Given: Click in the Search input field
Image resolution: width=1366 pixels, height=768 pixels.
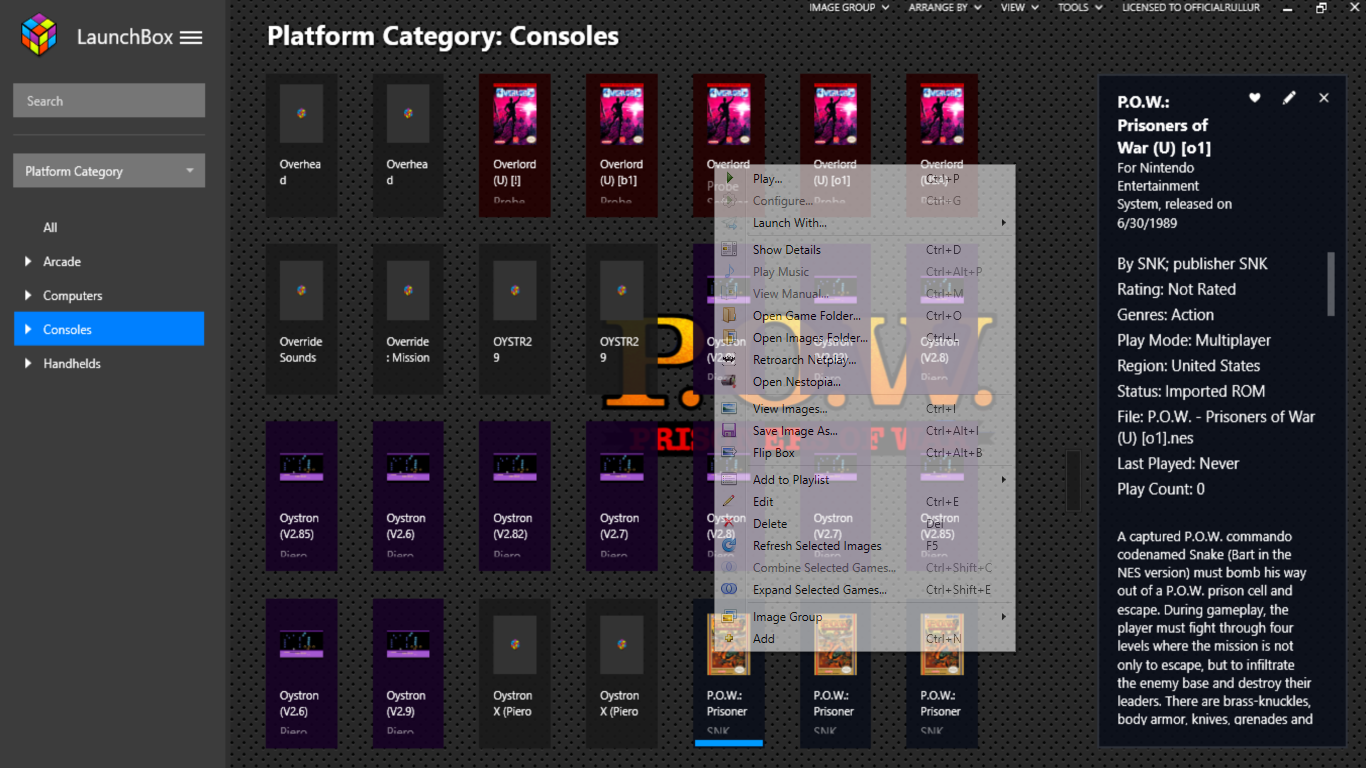Looking at the screenshot, I should [x=109, y=101].
